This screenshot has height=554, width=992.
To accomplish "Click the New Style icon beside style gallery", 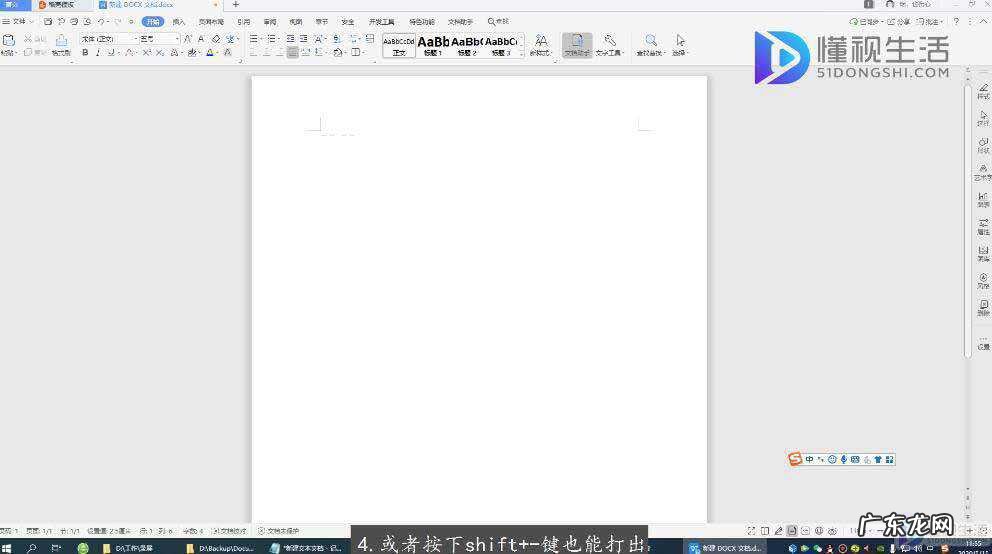I will coord(541,44).
